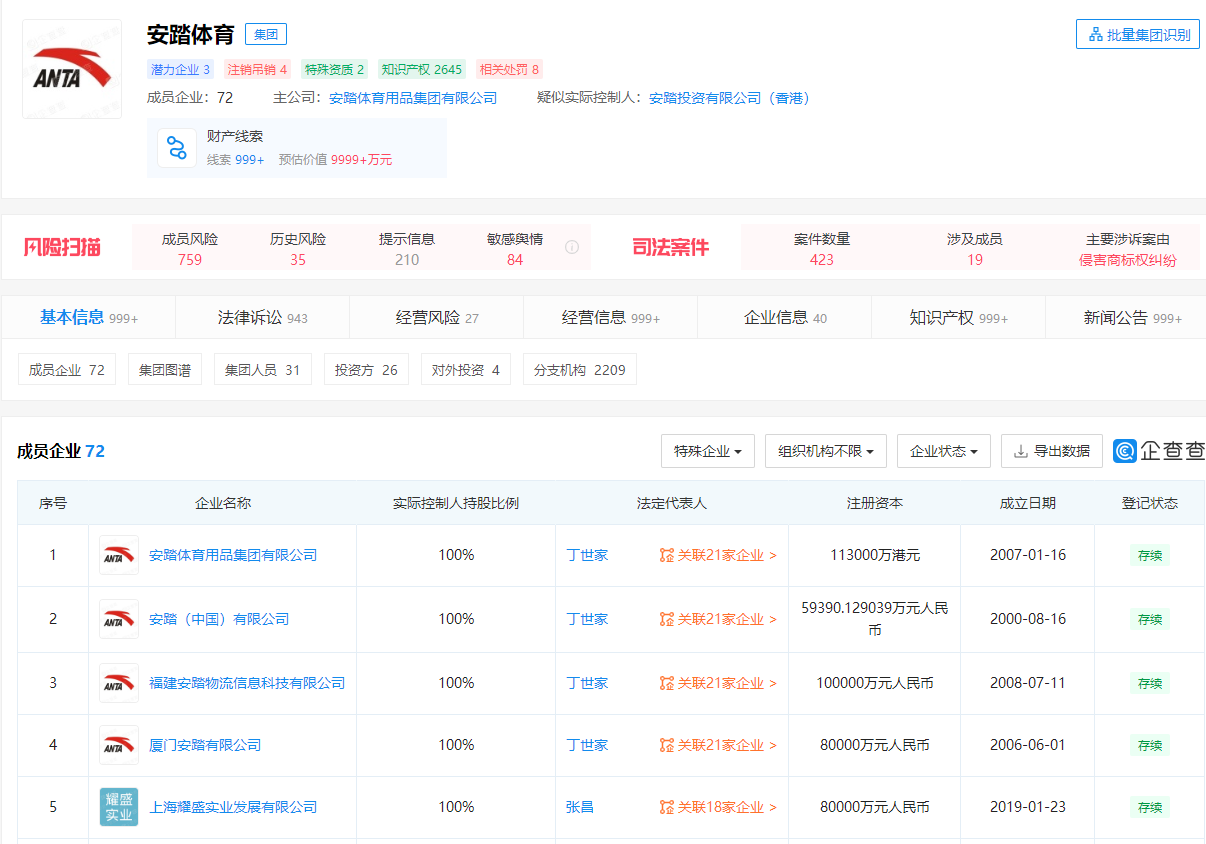The height and width of the screenshot is (844, 1206).
Task: Open the 财产线索 link icon
Action: (x=177, y=148)
